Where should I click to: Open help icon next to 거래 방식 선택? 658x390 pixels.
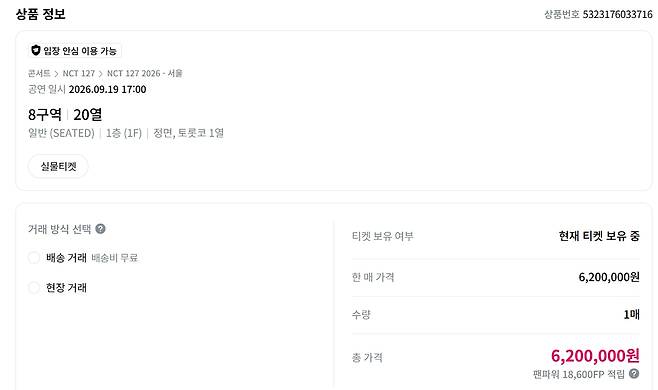pyautogui.click(x=100, y=229)
